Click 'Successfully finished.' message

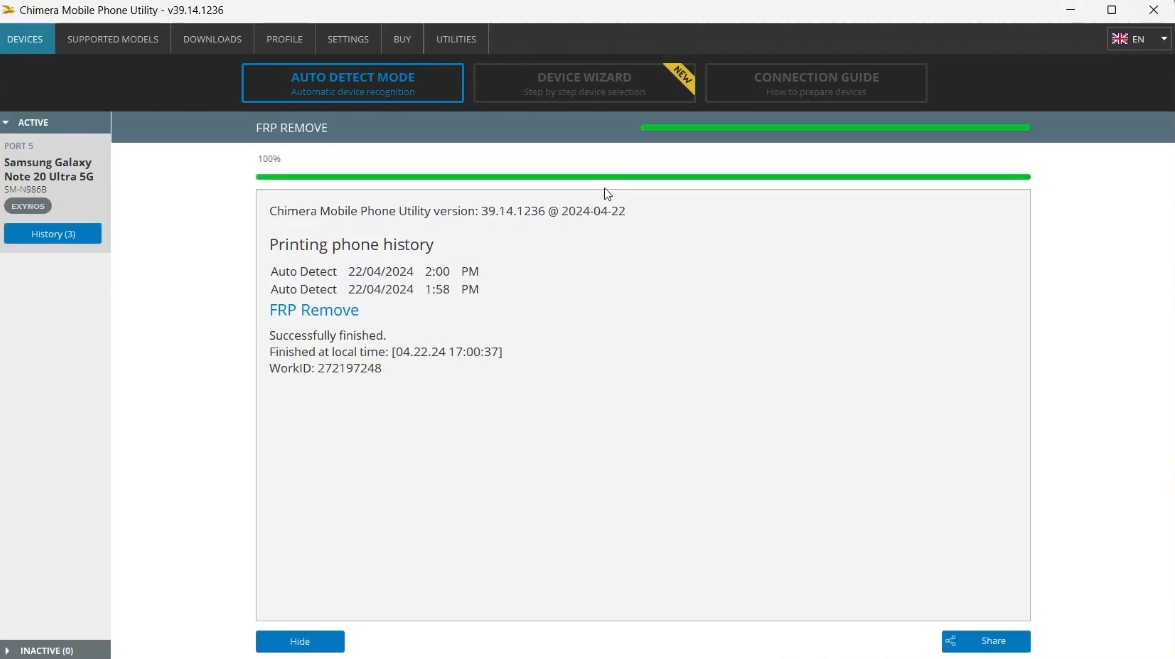[327, 335]
